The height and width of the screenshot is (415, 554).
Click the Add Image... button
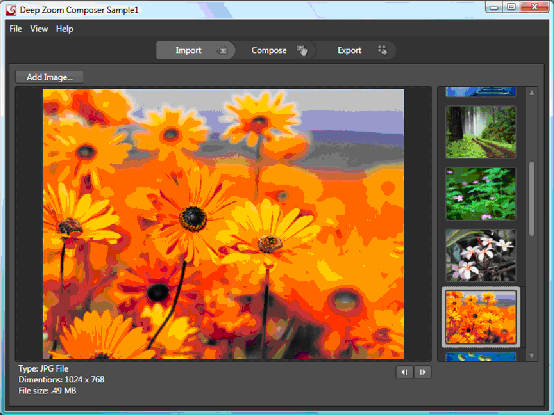click(x=49, y=77)
